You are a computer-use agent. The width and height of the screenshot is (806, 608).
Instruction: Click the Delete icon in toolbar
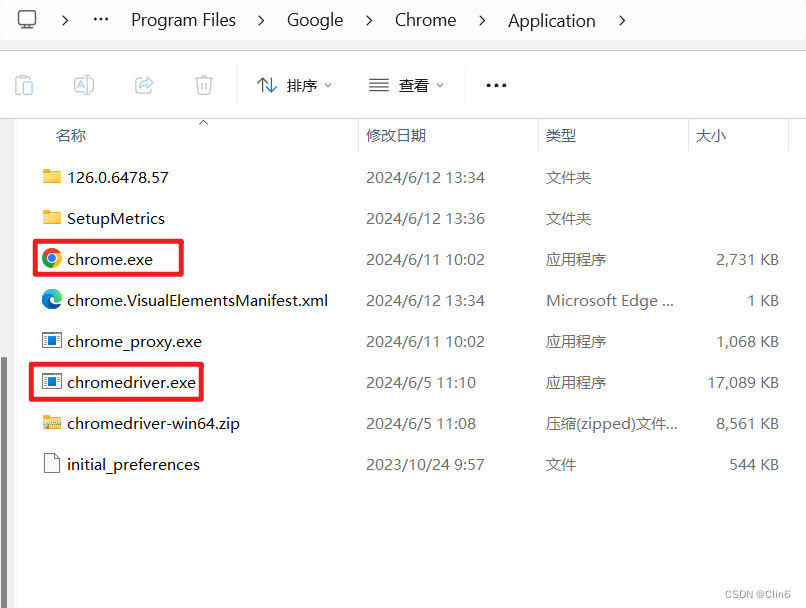point(203,84)
